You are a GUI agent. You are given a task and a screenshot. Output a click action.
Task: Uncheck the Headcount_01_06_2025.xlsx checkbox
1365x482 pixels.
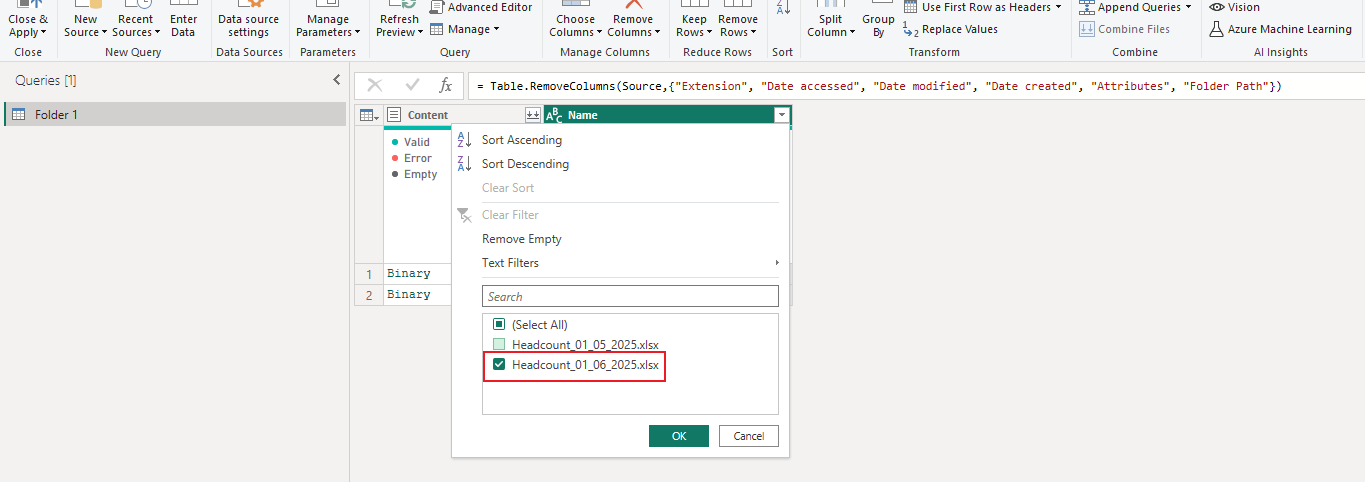pos(499,365)
